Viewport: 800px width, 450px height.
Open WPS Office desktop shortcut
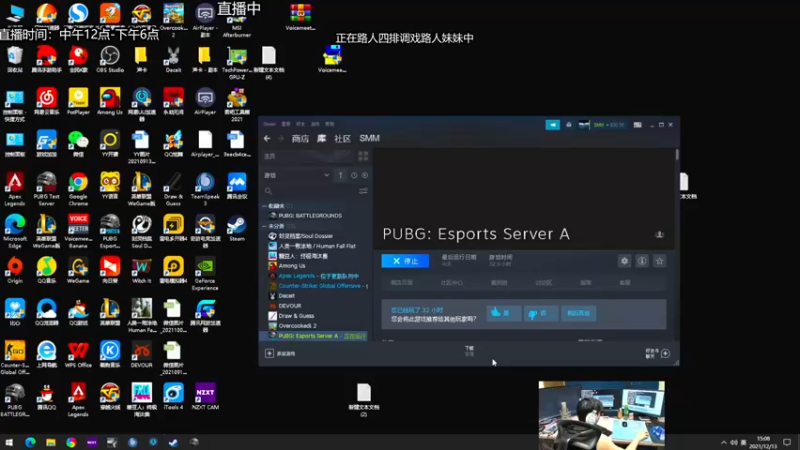pyautogui.click(x=78, y=354)
